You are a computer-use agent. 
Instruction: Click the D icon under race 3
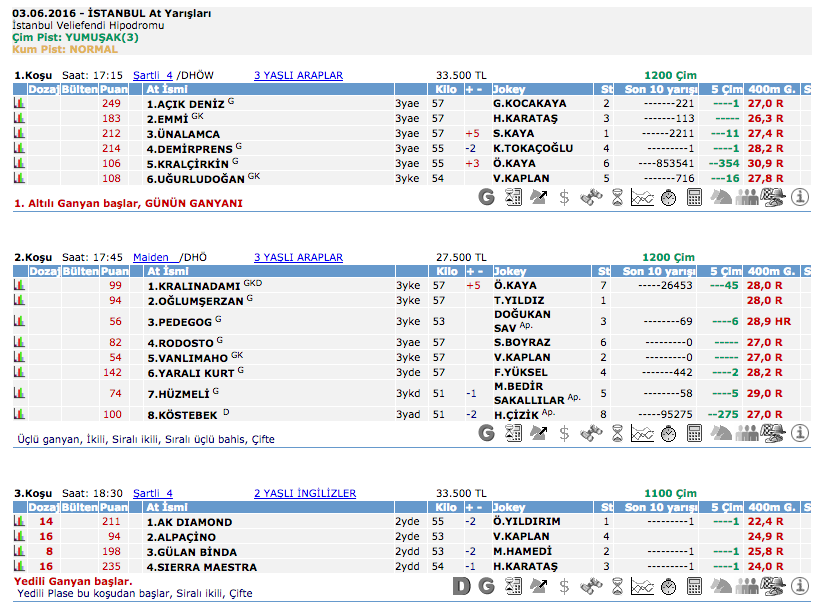point(461,585)
